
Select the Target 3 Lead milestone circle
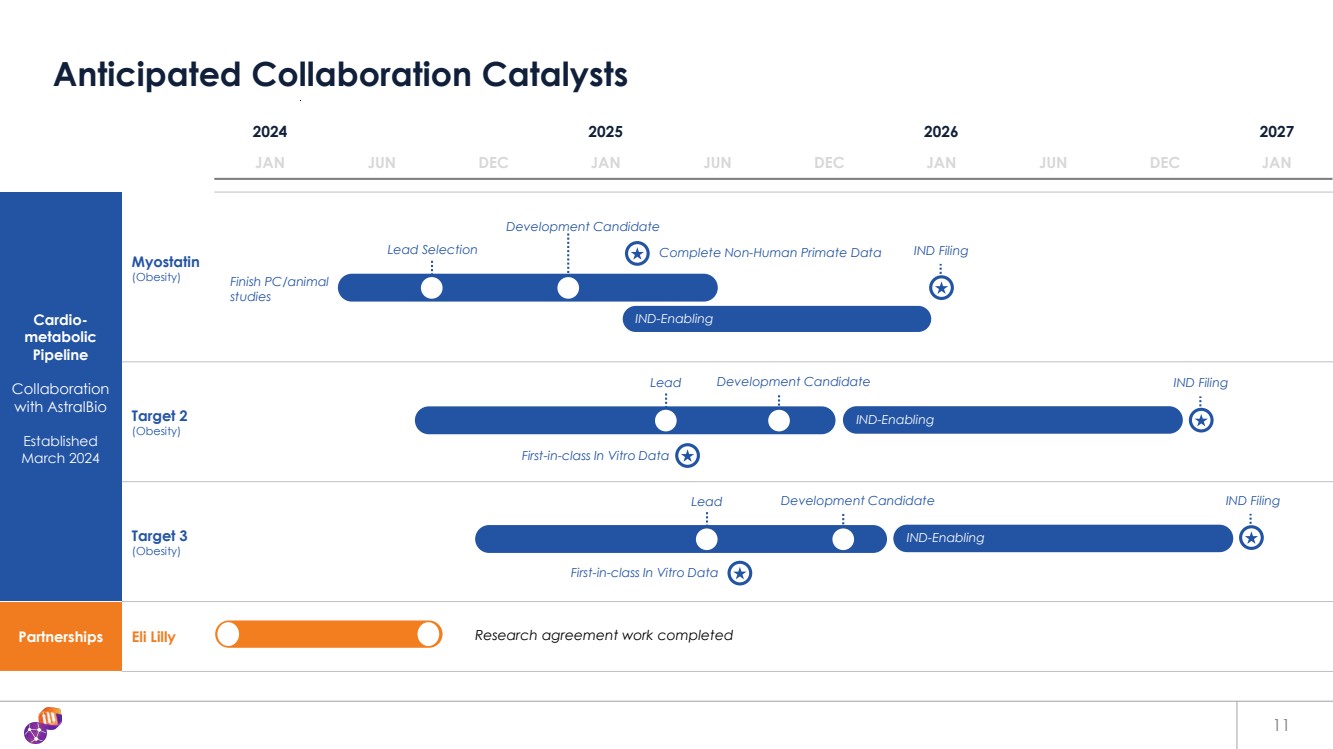[x=707, y=539]
